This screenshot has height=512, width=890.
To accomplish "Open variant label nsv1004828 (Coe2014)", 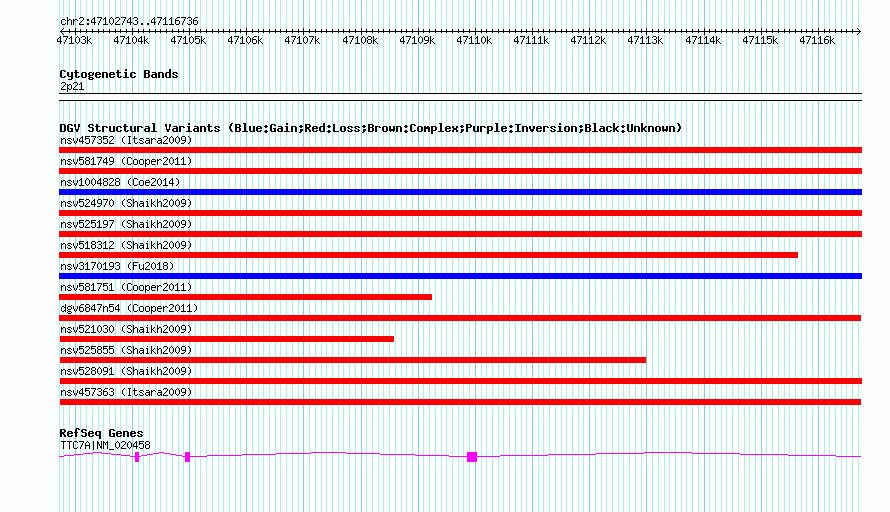I will [120, 182].
